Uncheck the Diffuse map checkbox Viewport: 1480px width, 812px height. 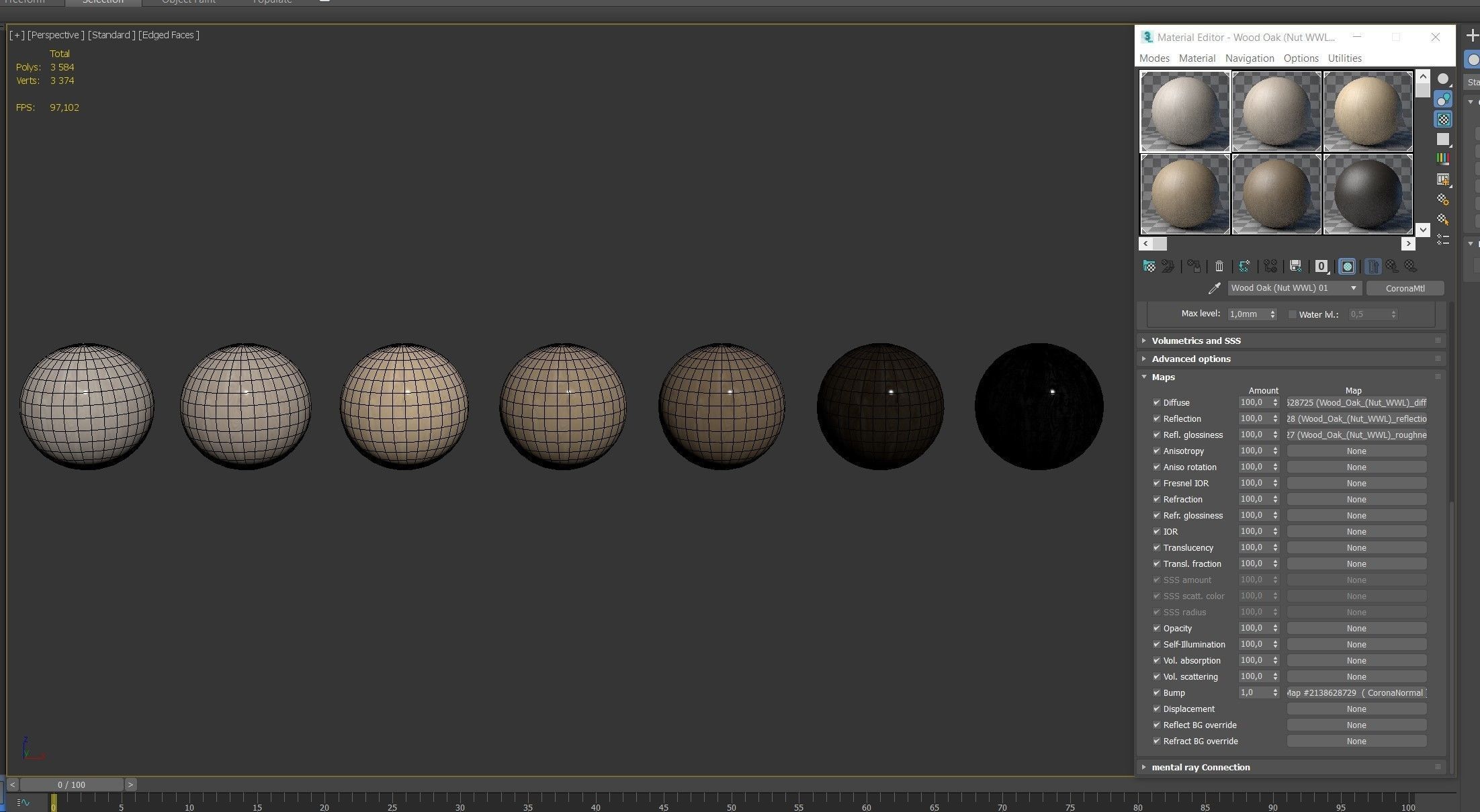[1156, 403]
